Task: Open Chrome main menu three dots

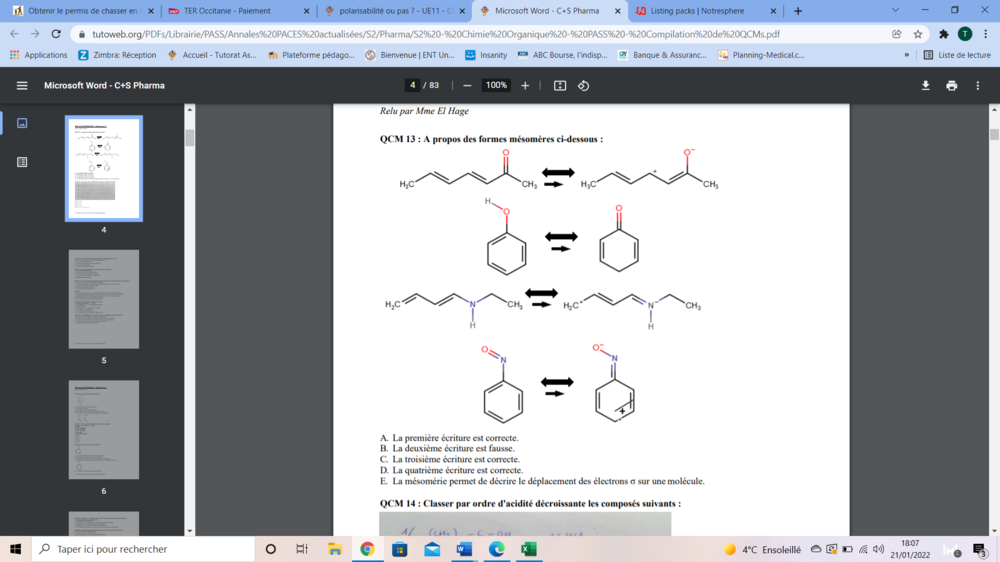Action: click(x=985, y=34)
